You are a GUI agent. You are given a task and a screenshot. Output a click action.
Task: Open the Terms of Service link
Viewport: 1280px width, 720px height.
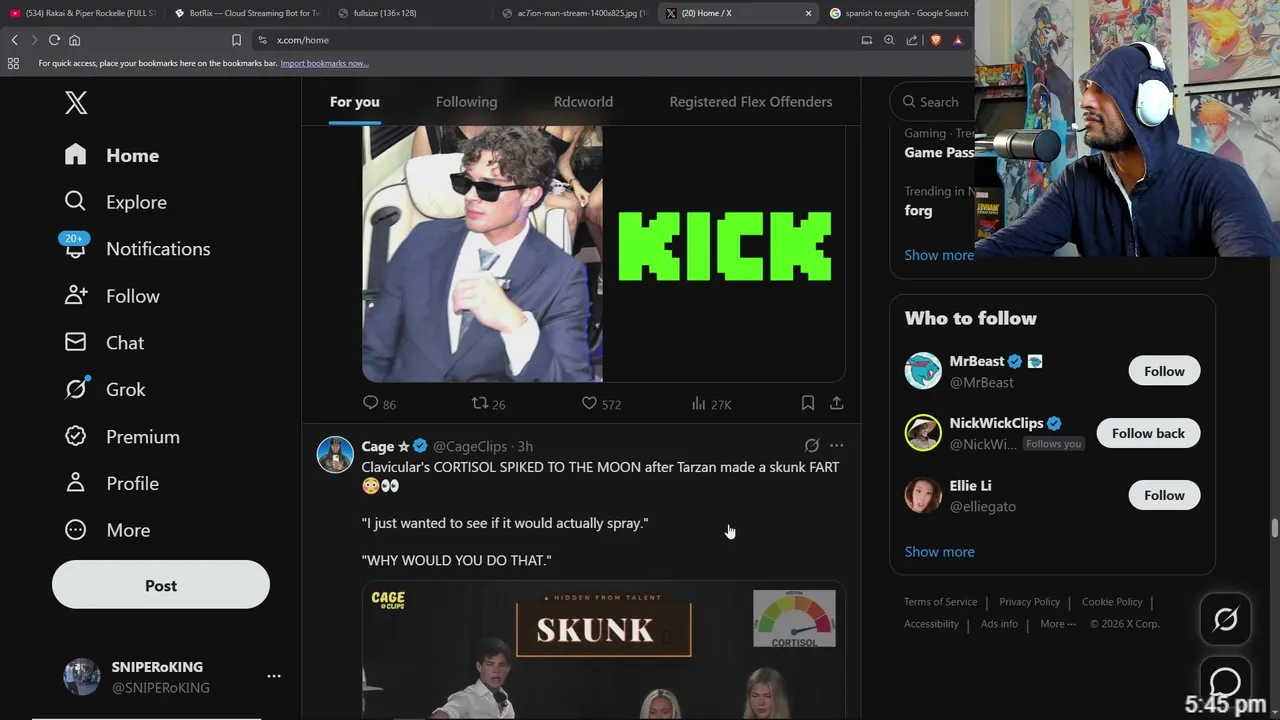[x=941, y=602]
